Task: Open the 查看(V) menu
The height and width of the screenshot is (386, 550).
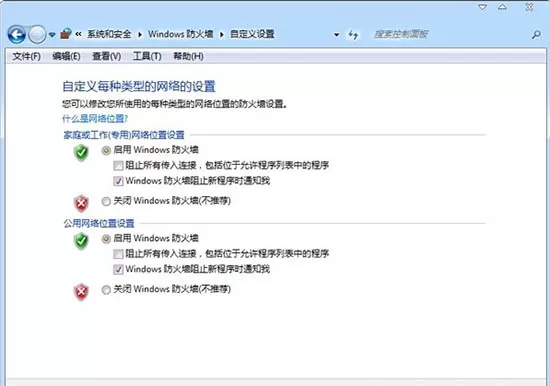Action: point(107,56)
